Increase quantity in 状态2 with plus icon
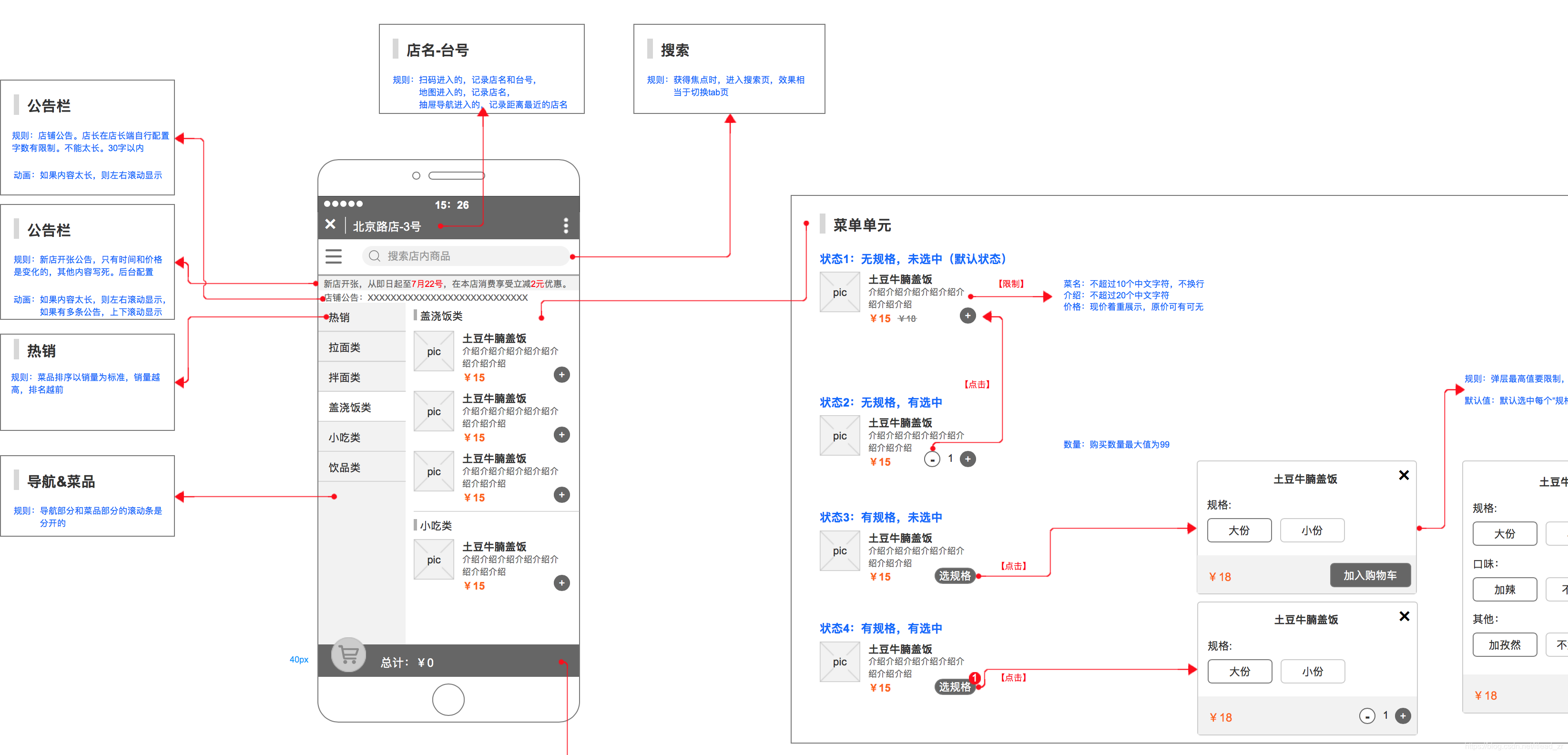The width and height of the screenshot is (1568, 755). pyautogui.click(x=968, y=459)
